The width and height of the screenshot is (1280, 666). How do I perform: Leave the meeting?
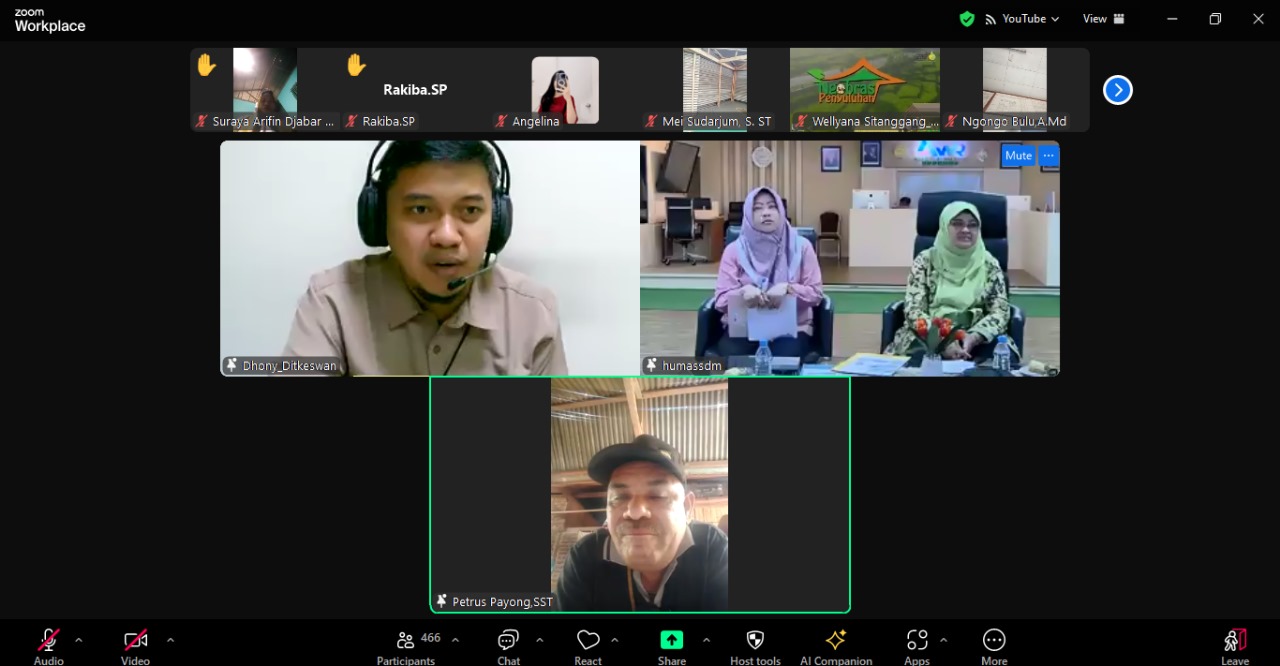[1234, 641]
